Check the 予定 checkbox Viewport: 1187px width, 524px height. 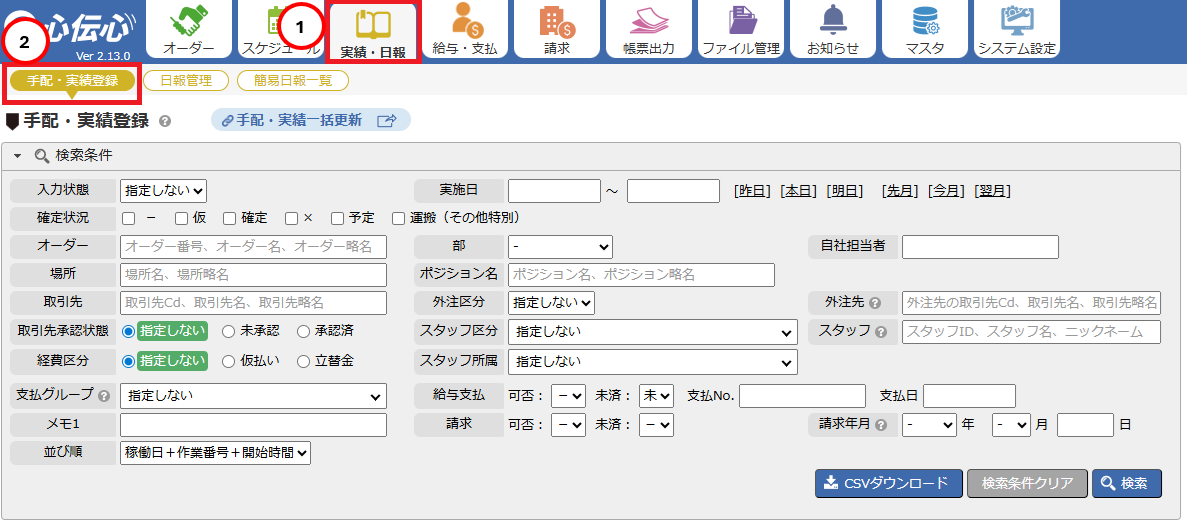pos(338,218)
